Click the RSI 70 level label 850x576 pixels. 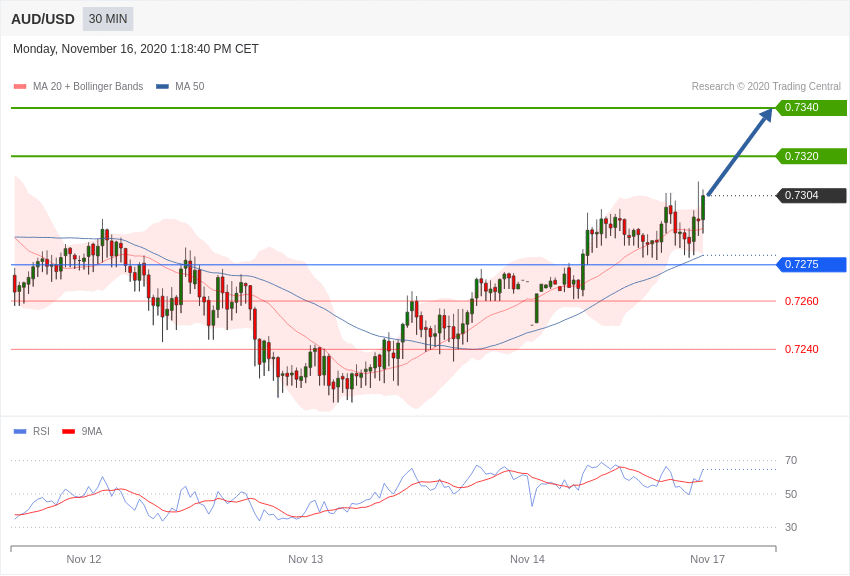[x=791, y=461]
